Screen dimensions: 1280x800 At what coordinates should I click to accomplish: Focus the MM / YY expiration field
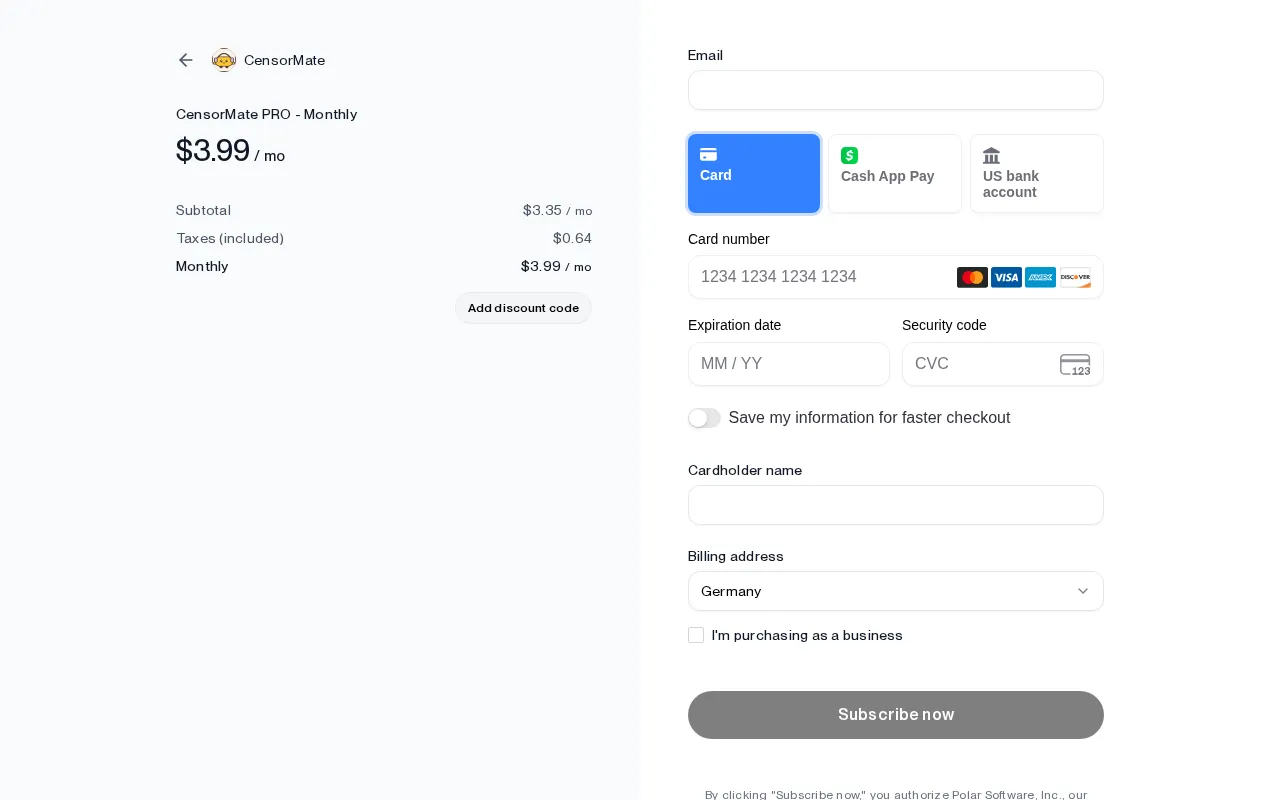point(789,364)
